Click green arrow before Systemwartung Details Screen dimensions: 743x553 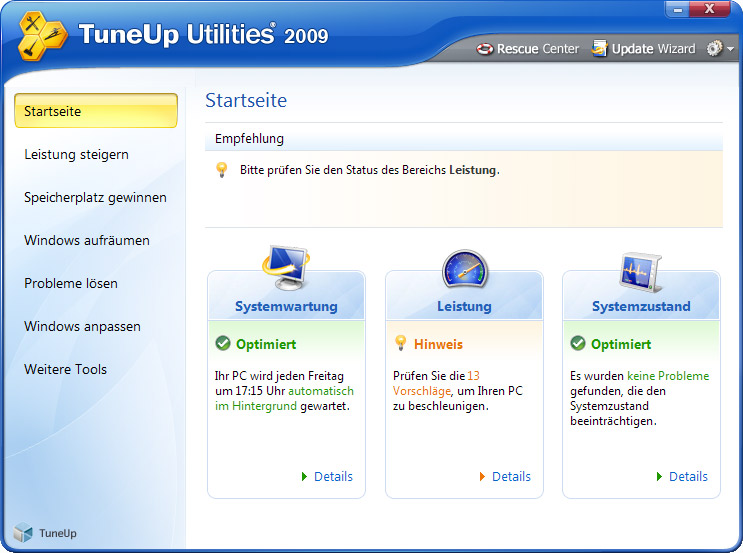click(304, 476)
